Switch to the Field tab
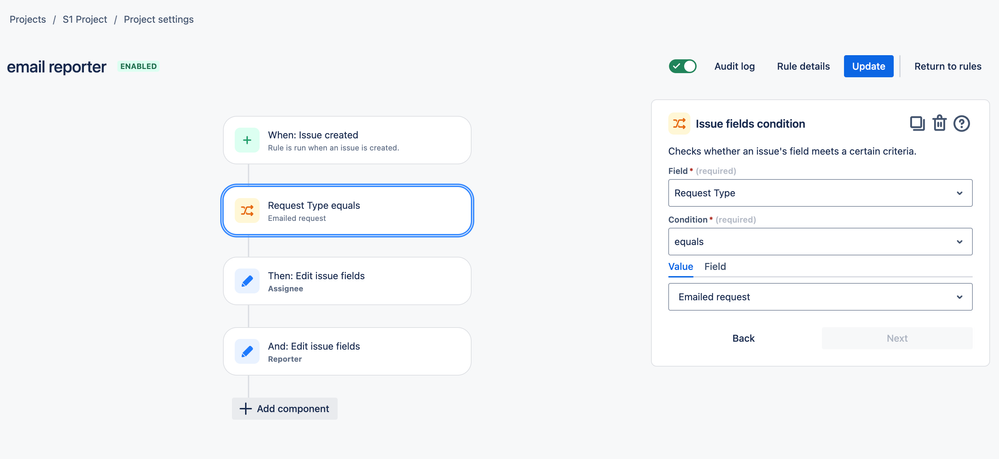 715,267
